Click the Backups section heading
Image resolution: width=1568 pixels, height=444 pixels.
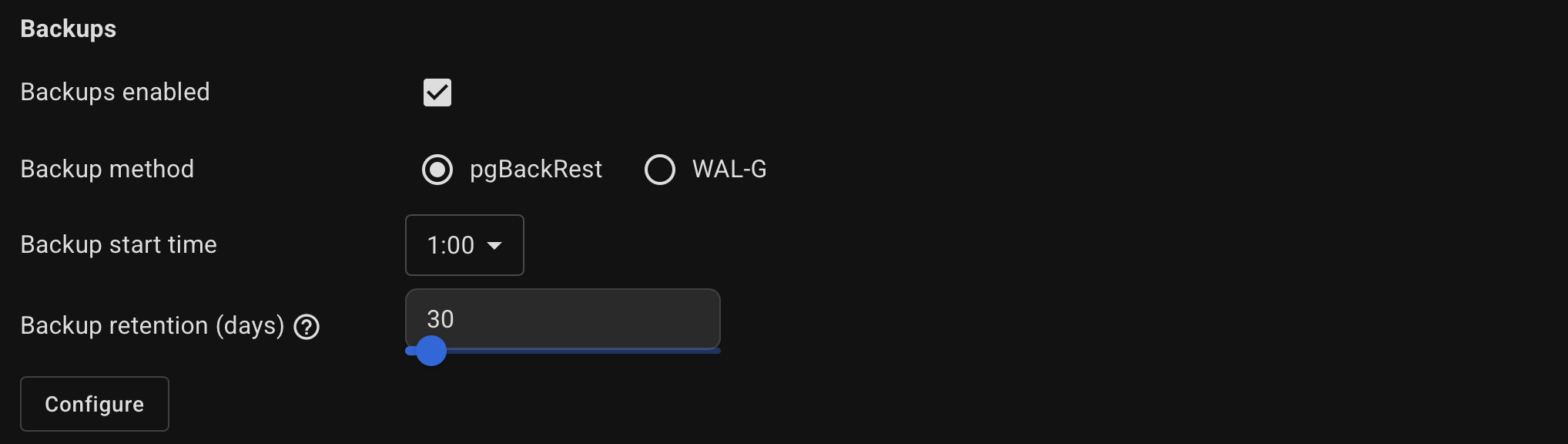click(x=69, y=29)
